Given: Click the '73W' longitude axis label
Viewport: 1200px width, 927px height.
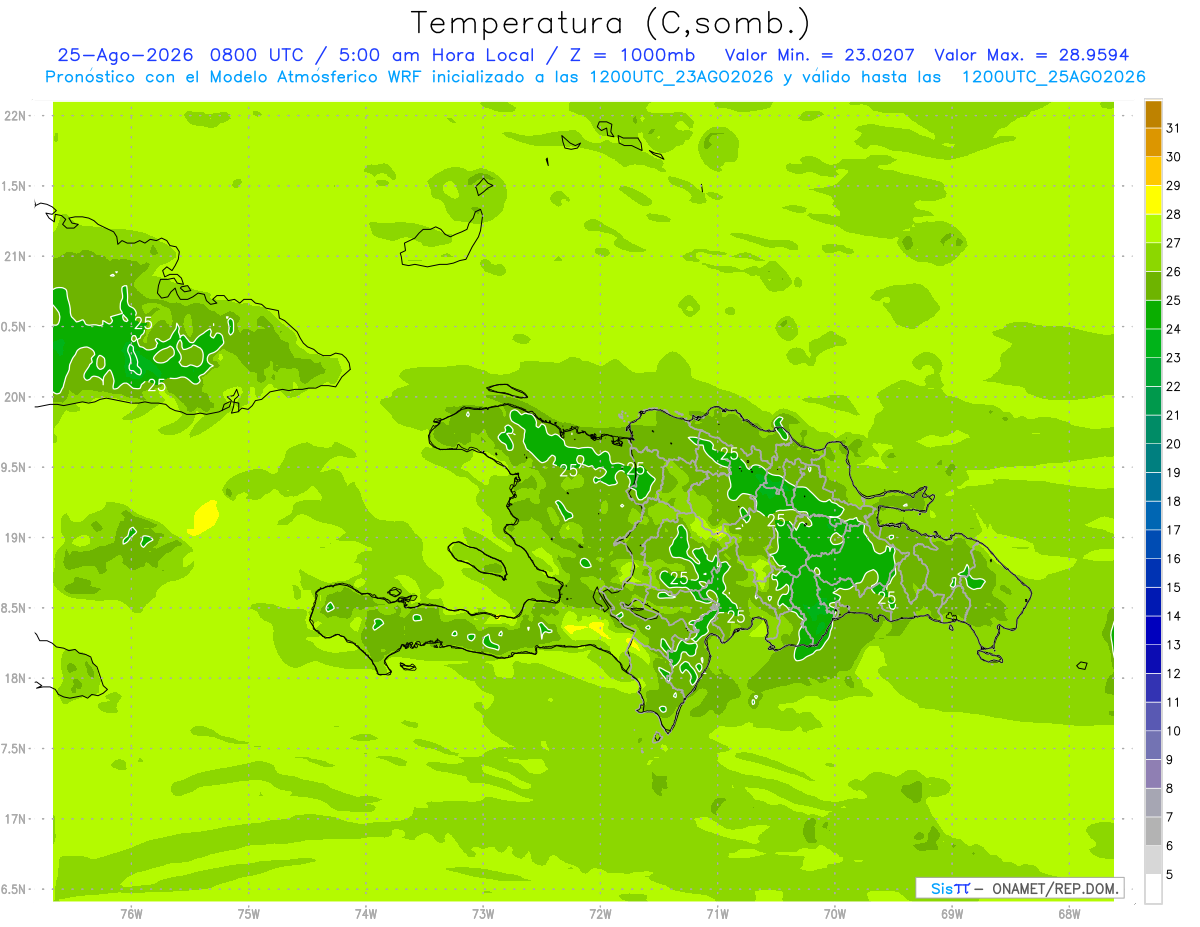Looking at the screenshot, I should (483, 913).
